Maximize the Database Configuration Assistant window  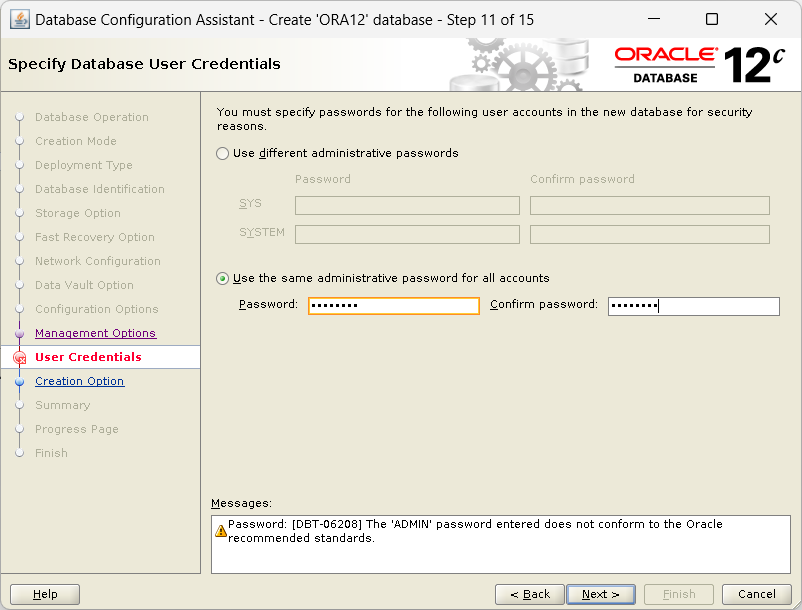pyautogui.click(x=712, y=19)
